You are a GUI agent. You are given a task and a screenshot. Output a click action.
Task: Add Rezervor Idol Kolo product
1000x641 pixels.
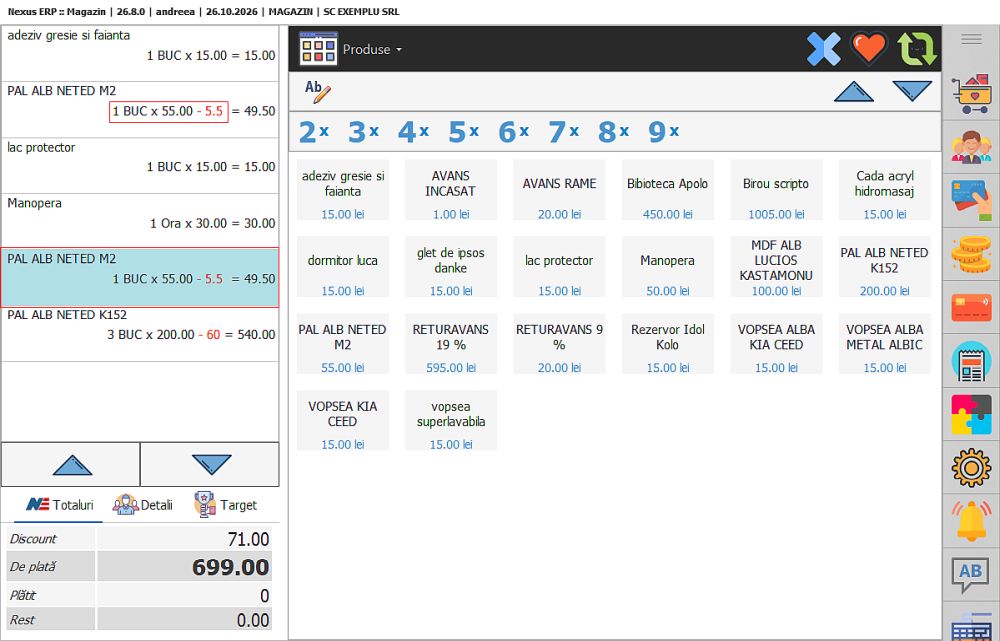pyautogui.click(x=668, y=344)
